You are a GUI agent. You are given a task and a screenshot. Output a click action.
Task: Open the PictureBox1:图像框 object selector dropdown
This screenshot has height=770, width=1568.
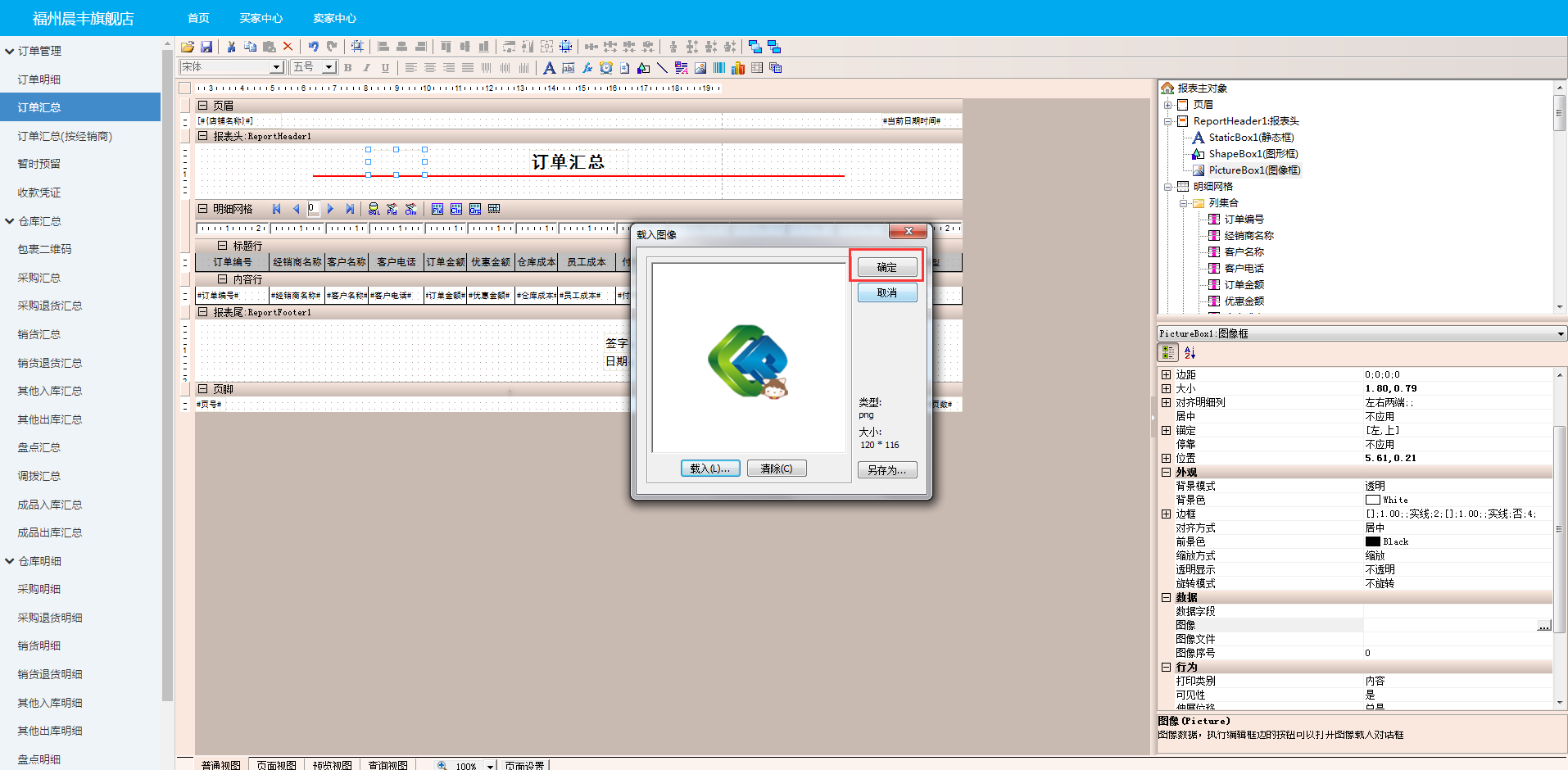click(x=1560, y=334)
